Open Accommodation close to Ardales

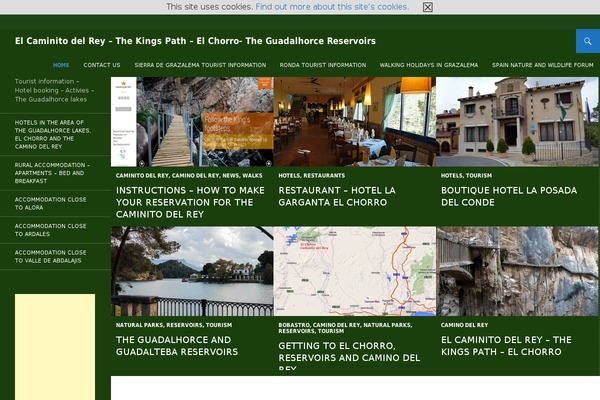[51, 230]
